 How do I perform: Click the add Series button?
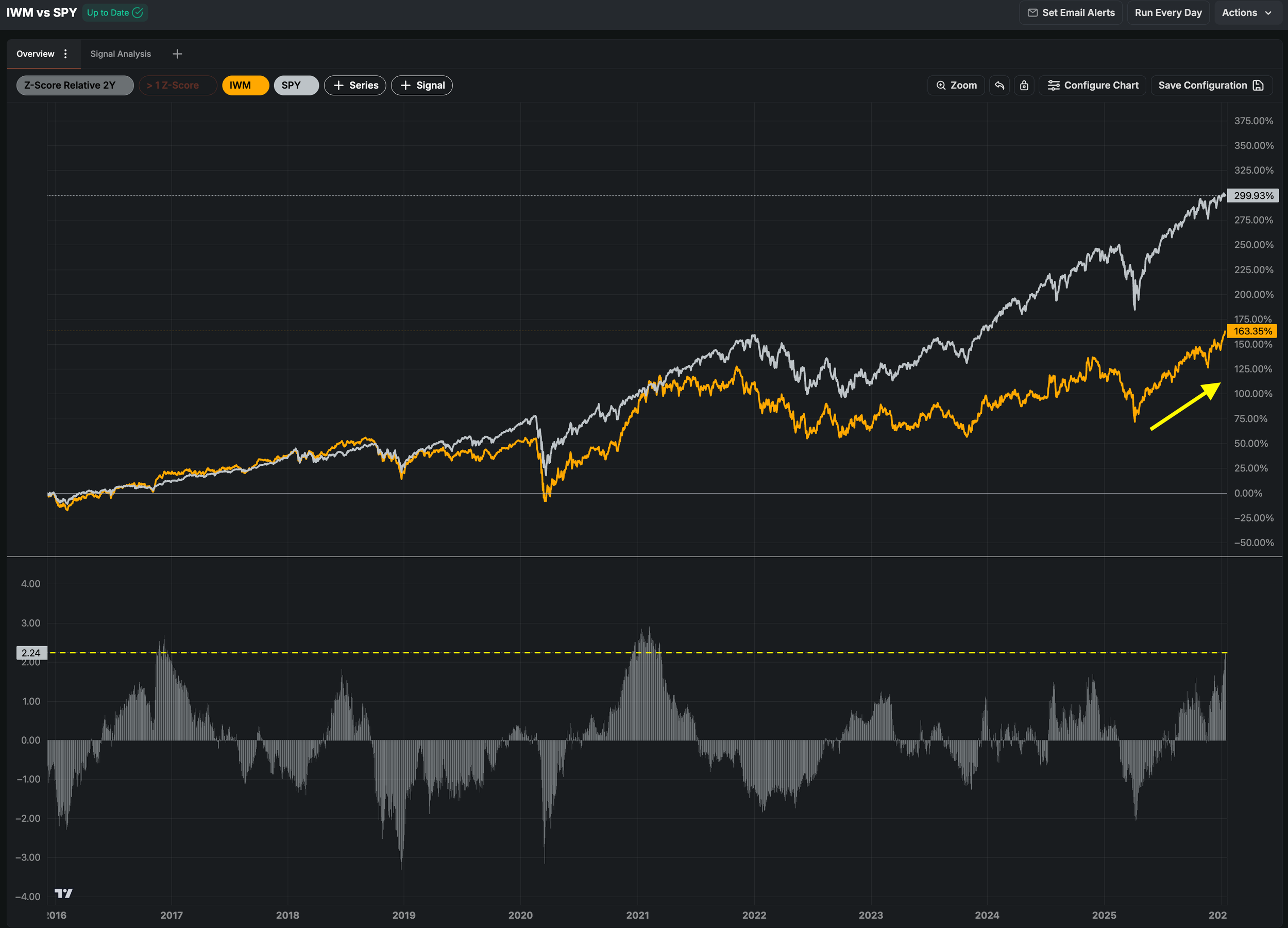[355, 85]
